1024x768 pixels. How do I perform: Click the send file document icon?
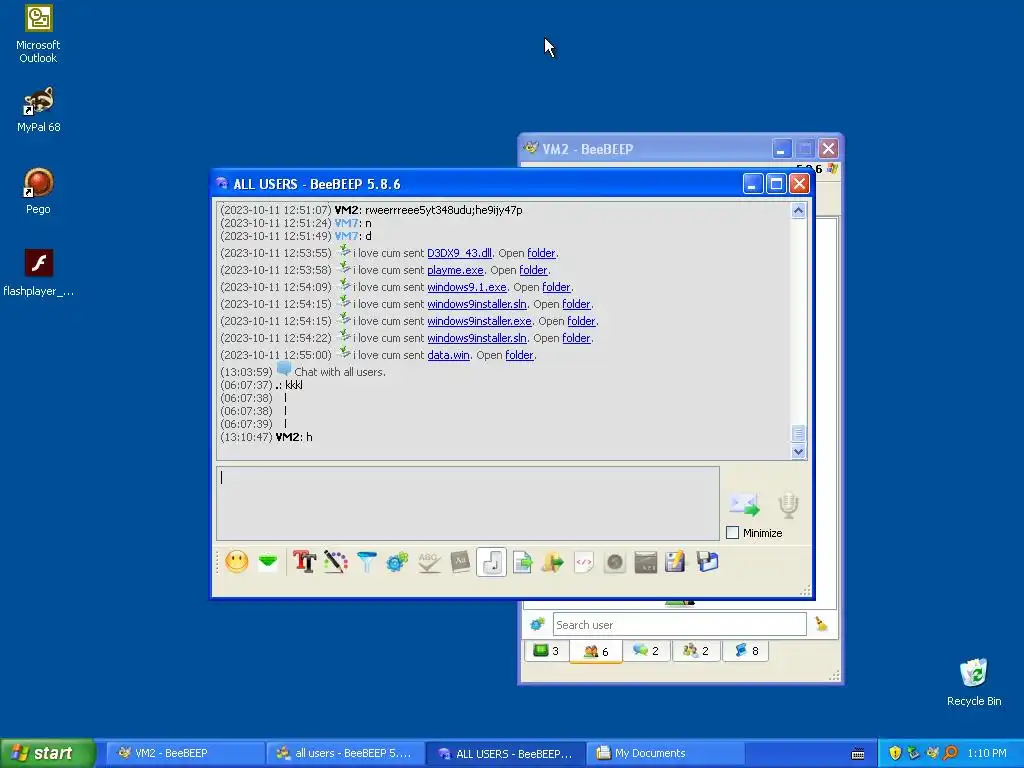[522, 562]
